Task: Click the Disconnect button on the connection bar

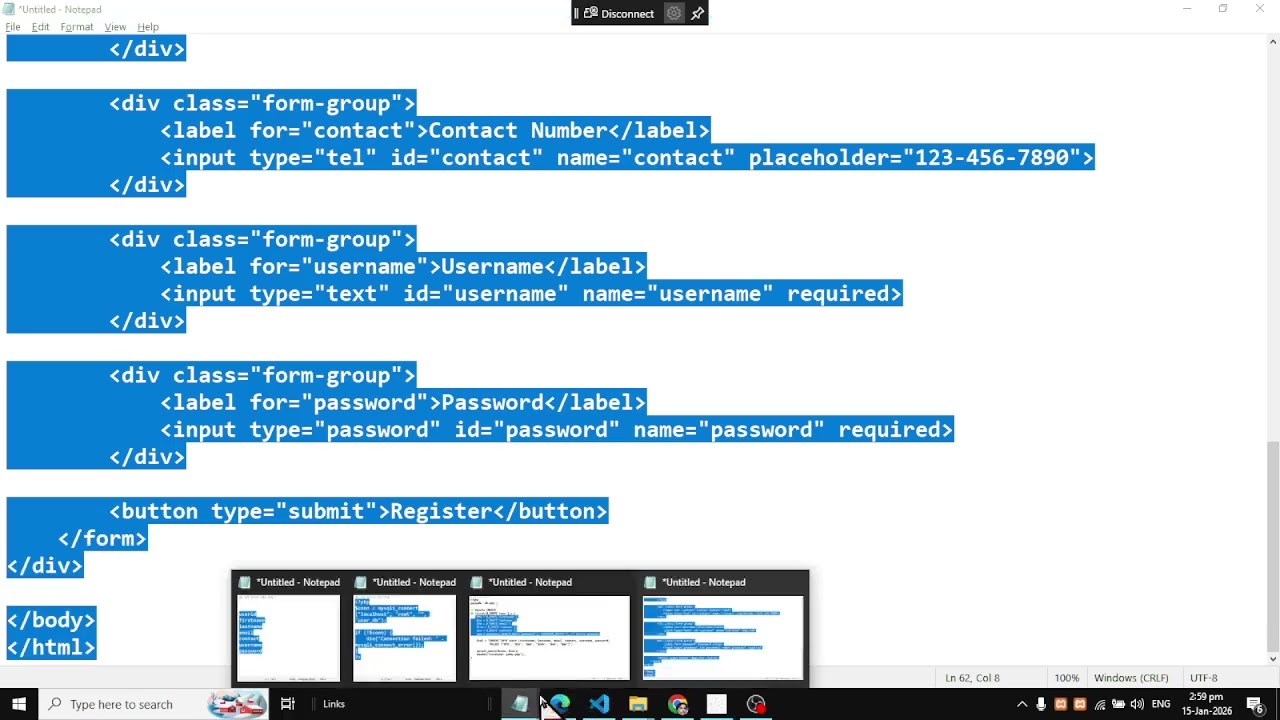Action: coord(620,13)
